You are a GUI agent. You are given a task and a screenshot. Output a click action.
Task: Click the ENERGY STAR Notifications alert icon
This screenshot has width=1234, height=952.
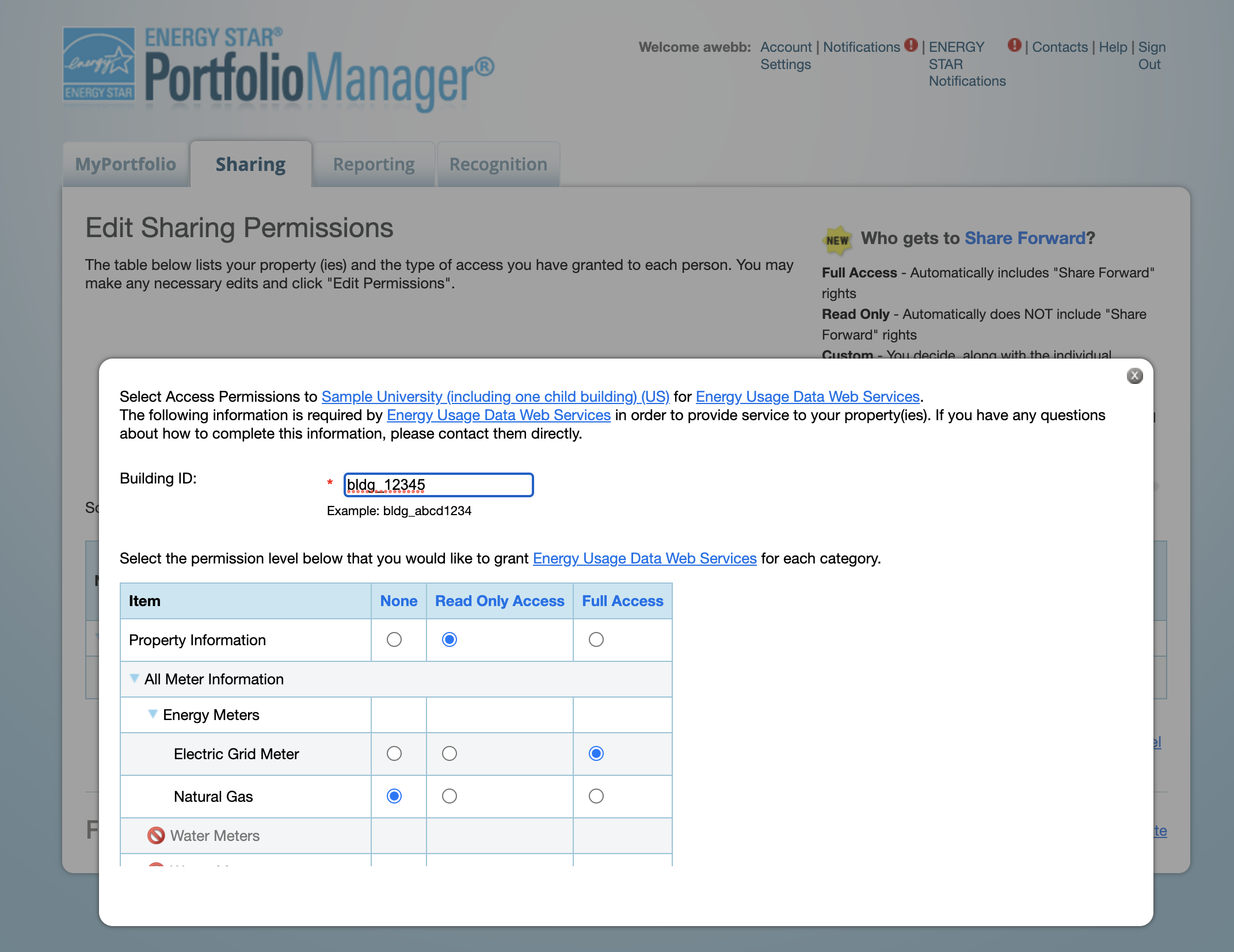pyautogui.click(x=1015, y=45)
